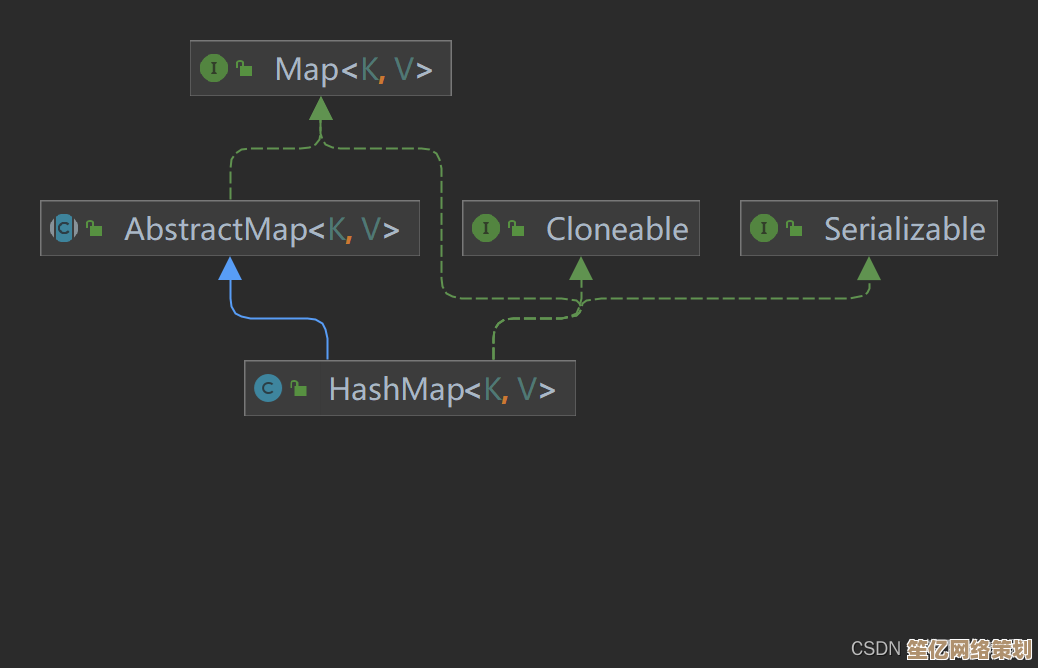Click the green arrowhead below Map node
1038x668 pixels.
(321, 108)
